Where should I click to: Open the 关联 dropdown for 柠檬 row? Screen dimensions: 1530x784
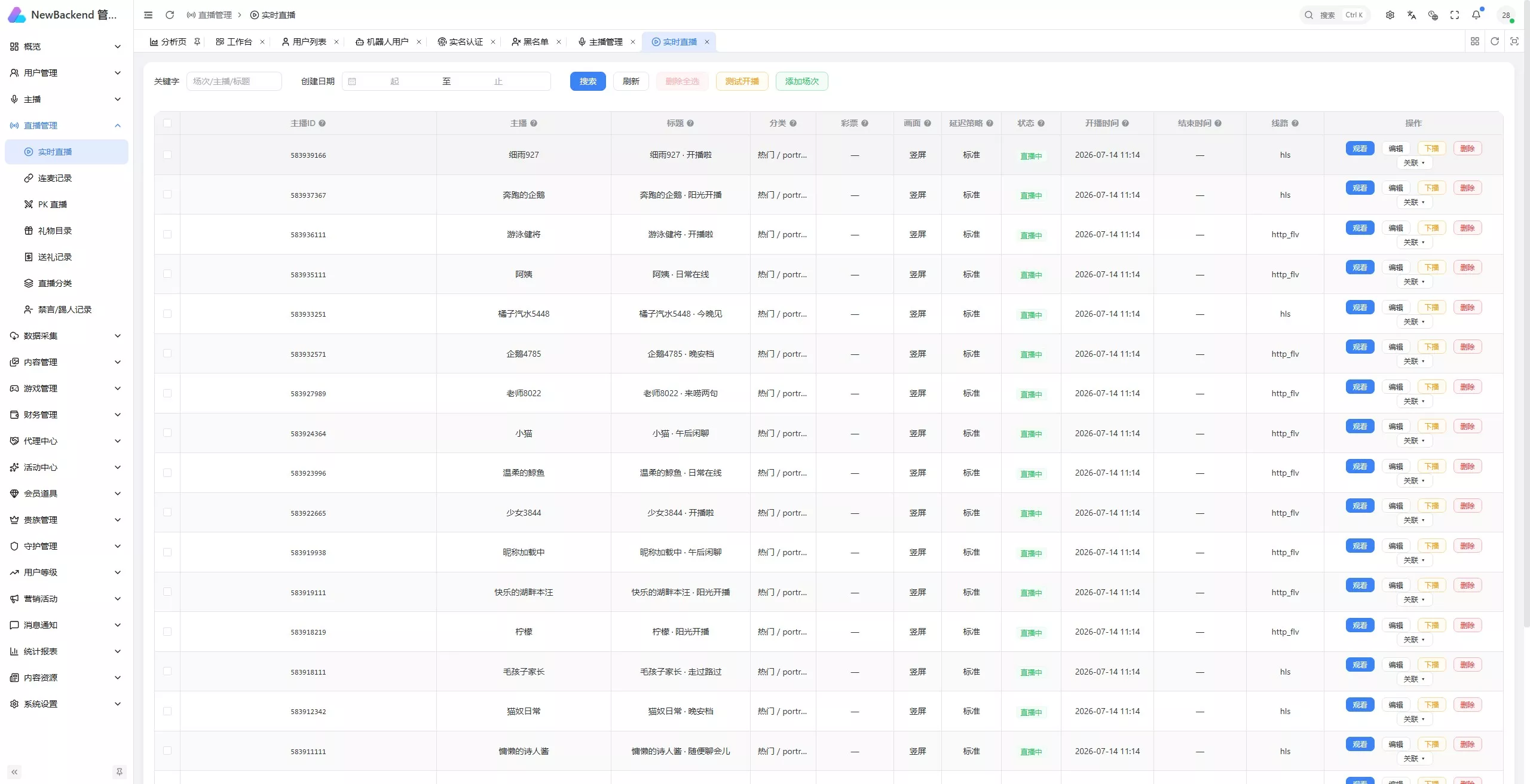tap(1414, 639)
